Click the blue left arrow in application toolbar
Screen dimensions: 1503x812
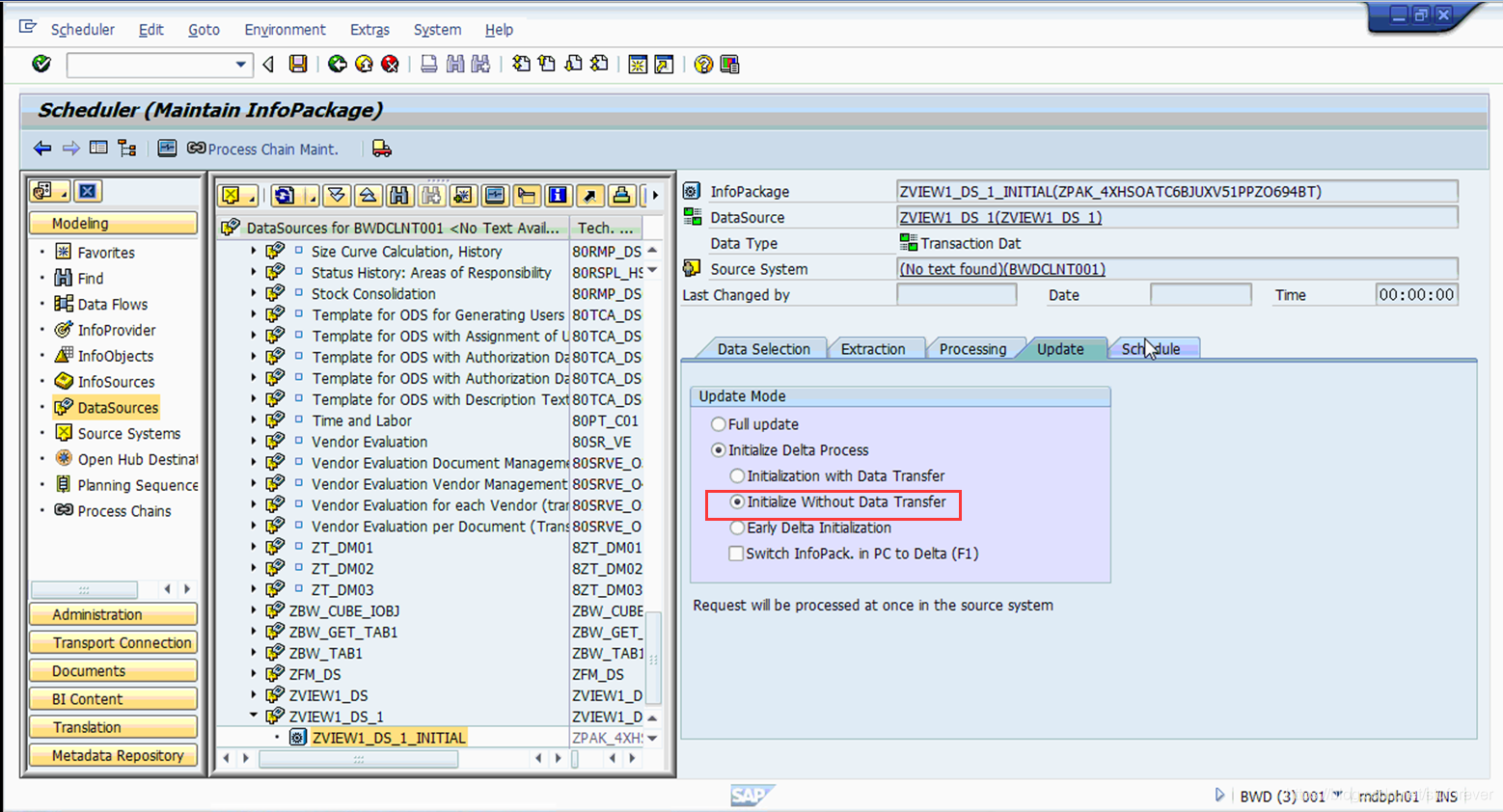coord(42,148)
